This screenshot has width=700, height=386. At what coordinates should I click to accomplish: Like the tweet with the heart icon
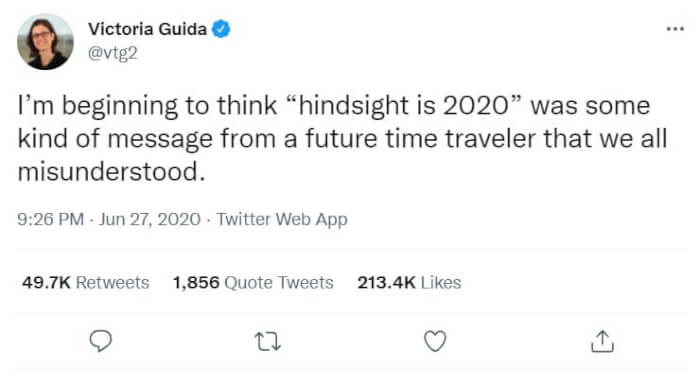[435, 341]
